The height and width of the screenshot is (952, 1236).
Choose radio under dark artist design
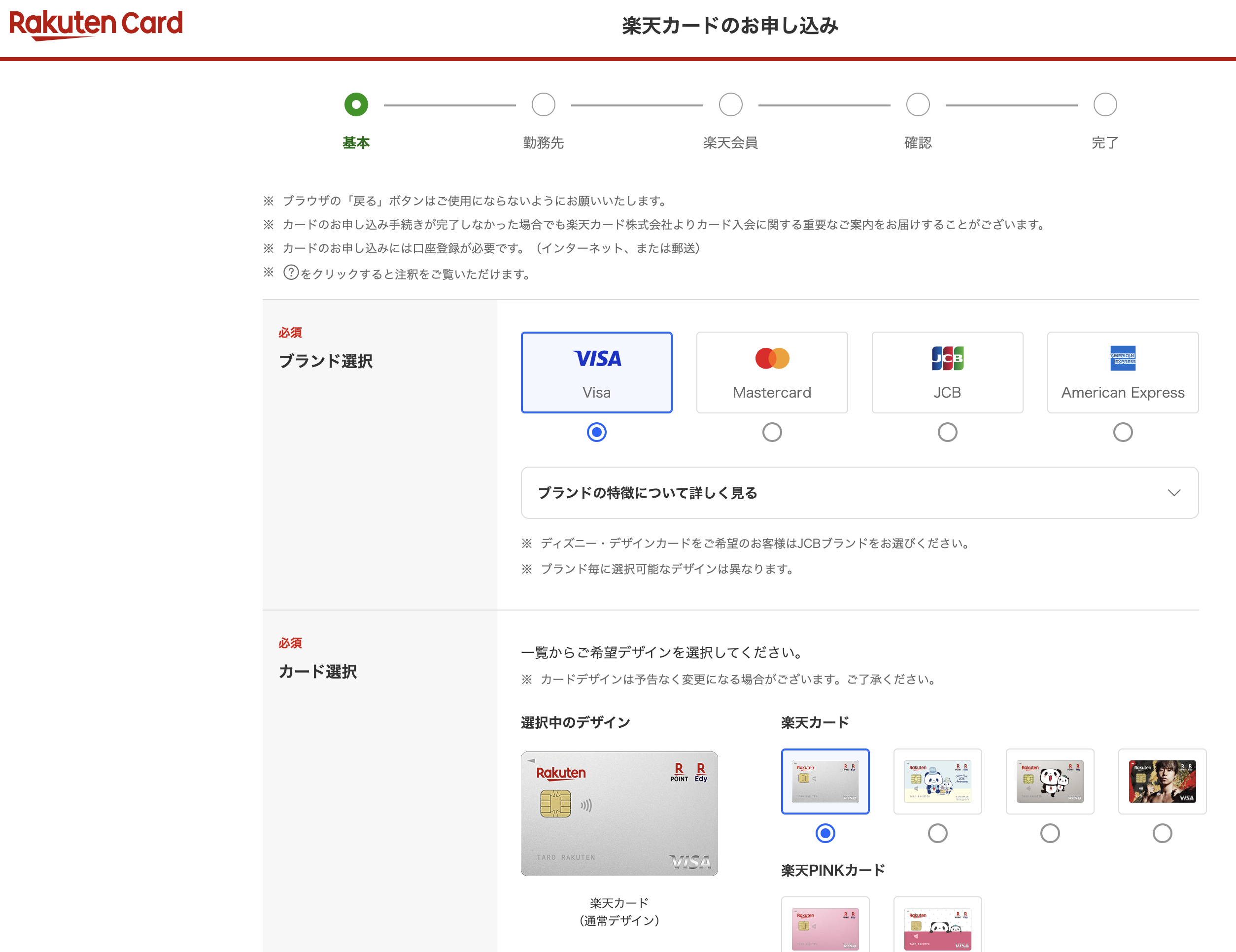pyautogui.click(x=1163, y=833)
